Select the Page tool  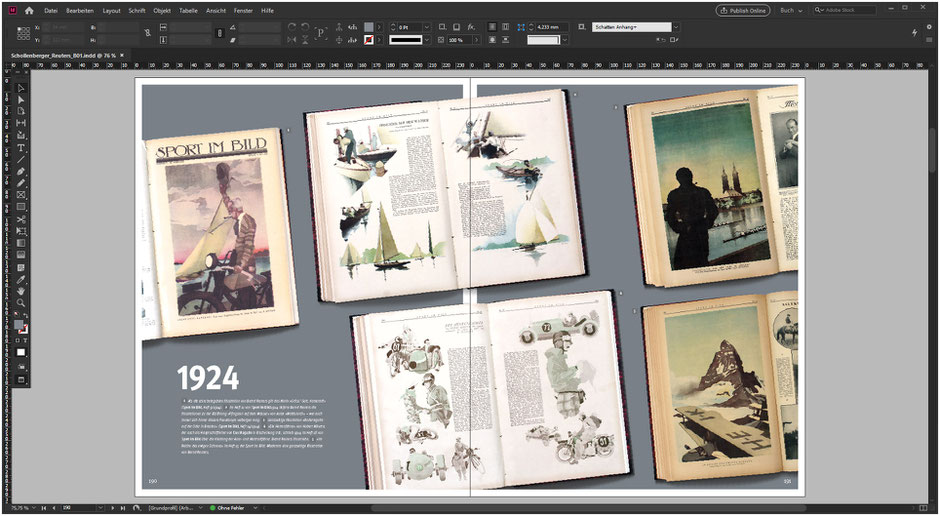click(x=21, y=111)
